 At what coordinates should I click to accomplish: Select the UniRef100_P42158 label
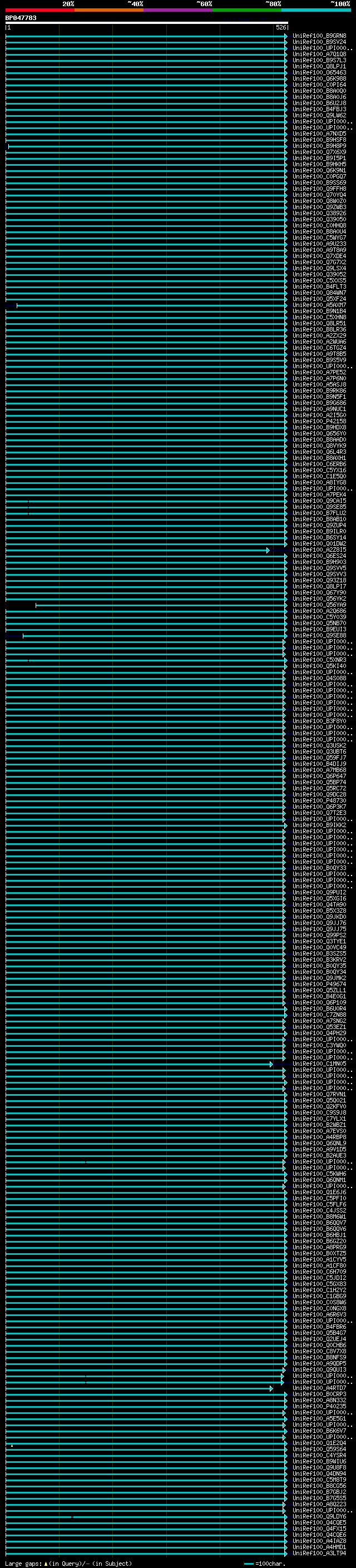(x=319, y=421)
